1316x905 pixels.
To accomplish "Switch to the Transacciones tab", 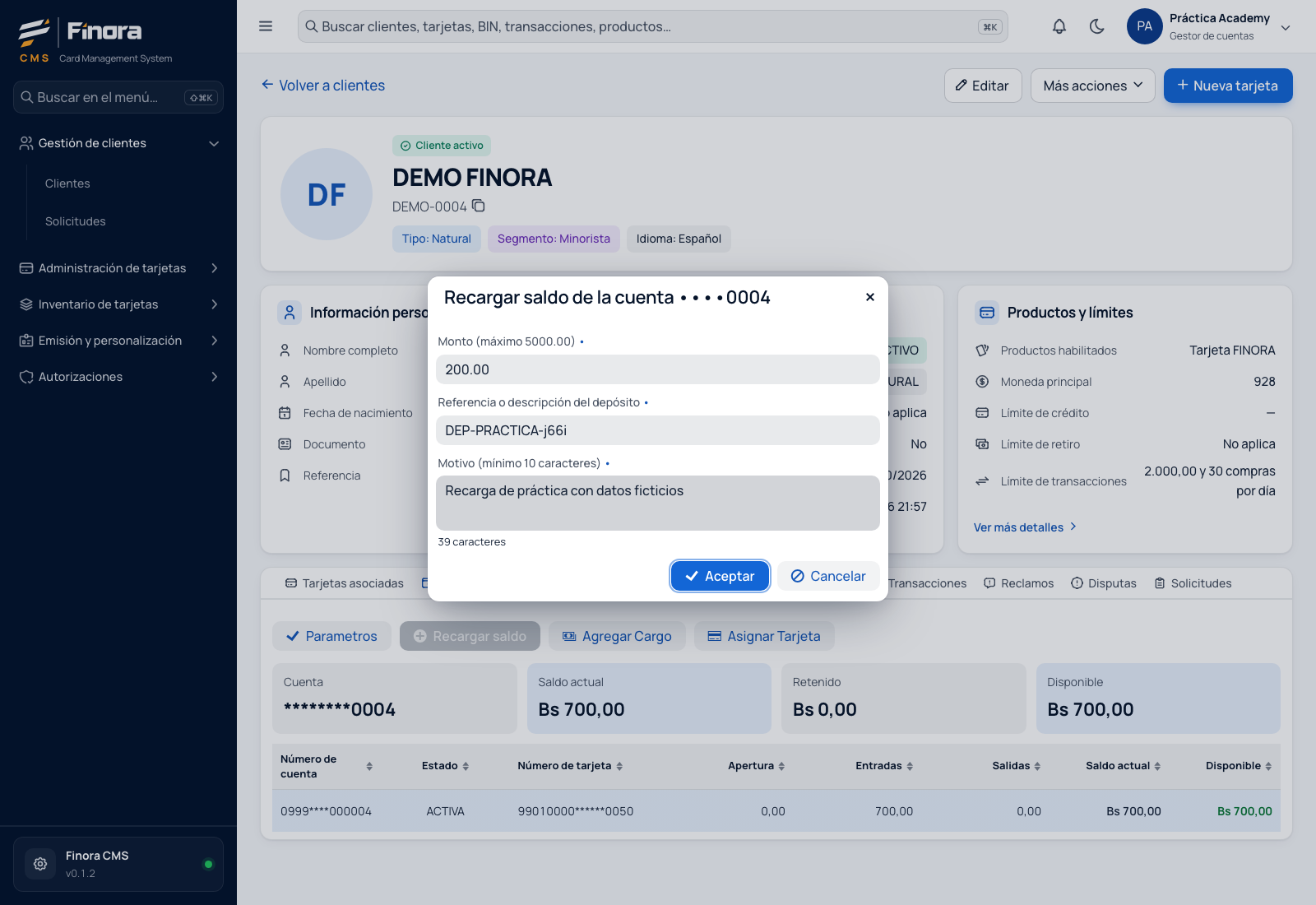I will point(927,583).
